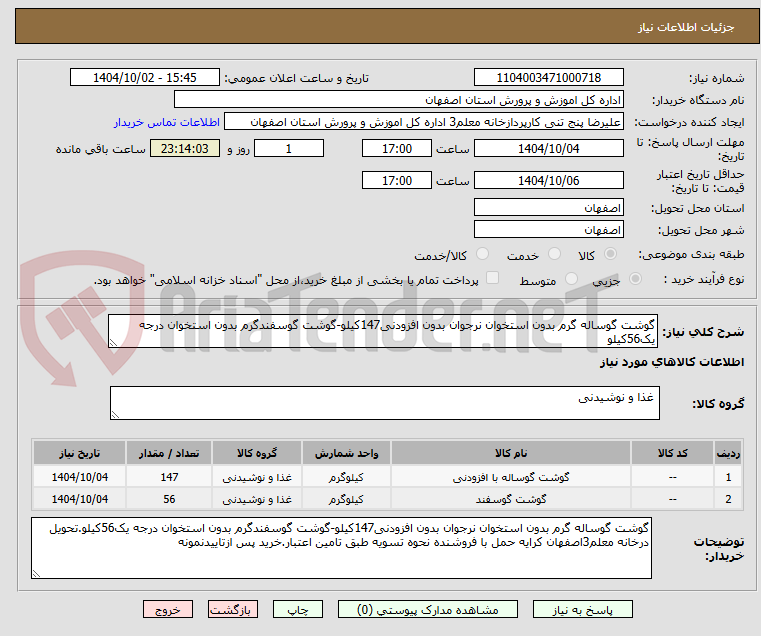Click the response deadline date 1404/10/04 field
The width and height of the screenshot is (761, 636).
pos(548,149)
